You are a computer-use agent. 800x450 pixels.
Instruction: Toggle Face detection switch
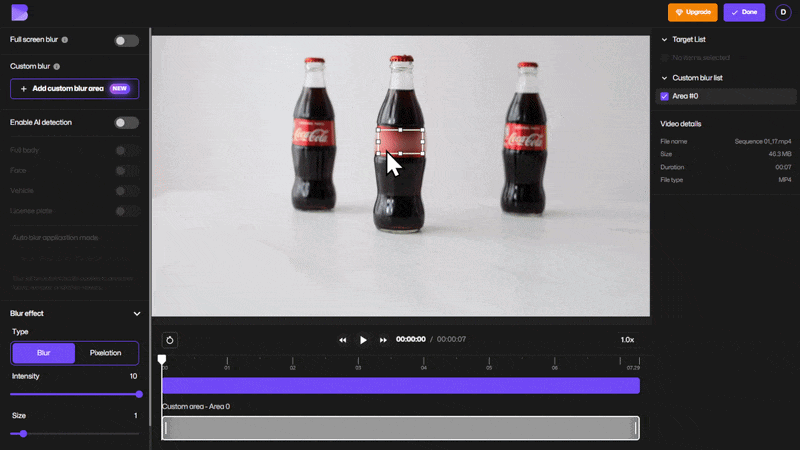coord(127,170)
